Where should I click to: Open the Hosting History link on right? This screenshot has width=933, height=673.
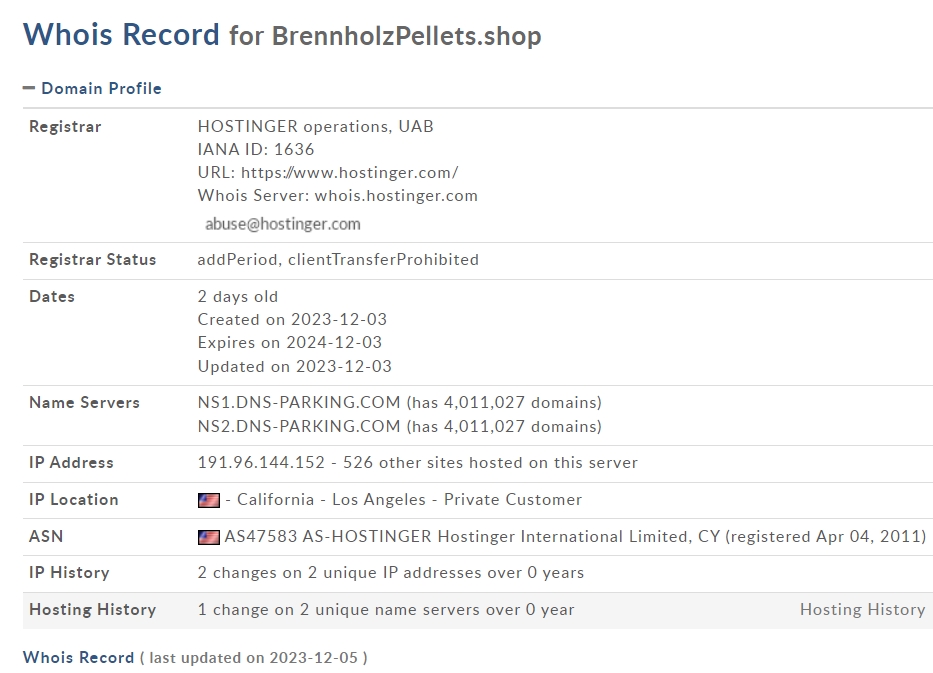(x=862, y=609)
